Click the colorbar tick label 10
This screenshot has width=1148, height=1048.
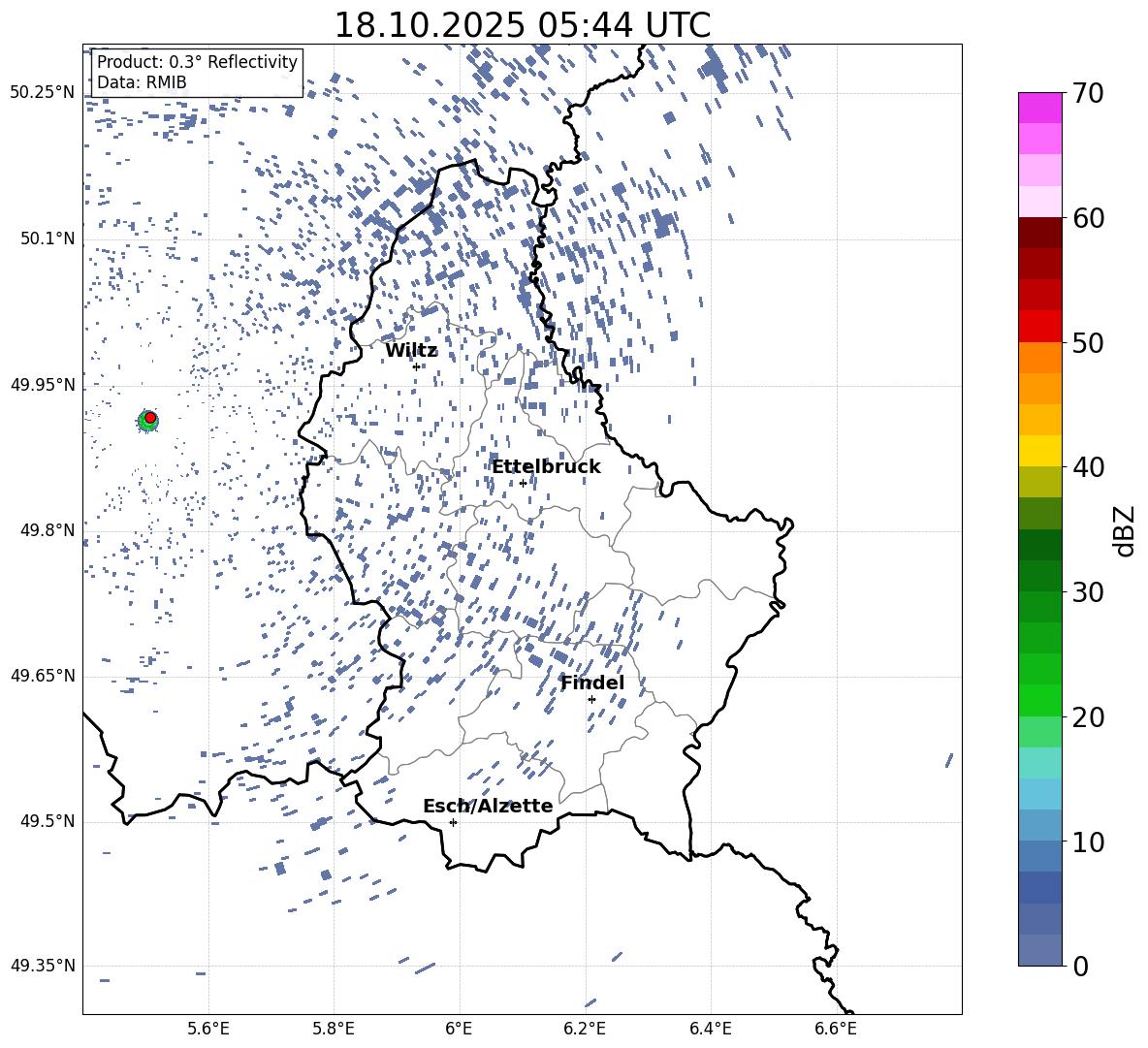point(1088,842)
